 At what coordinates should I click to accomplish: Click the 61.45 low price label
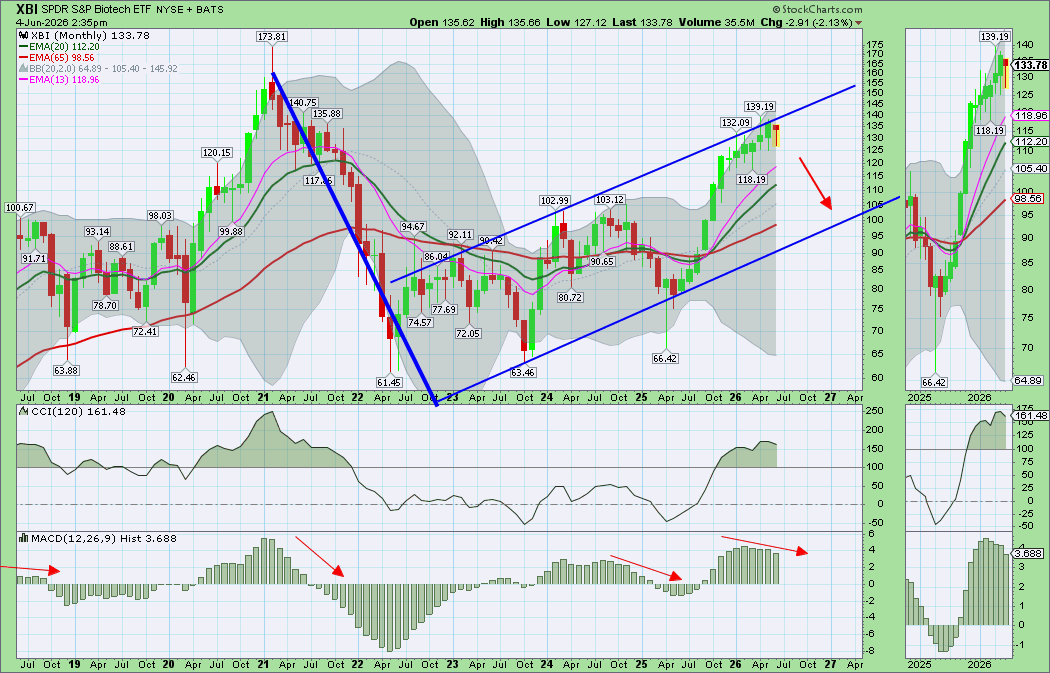pos(388,382)
